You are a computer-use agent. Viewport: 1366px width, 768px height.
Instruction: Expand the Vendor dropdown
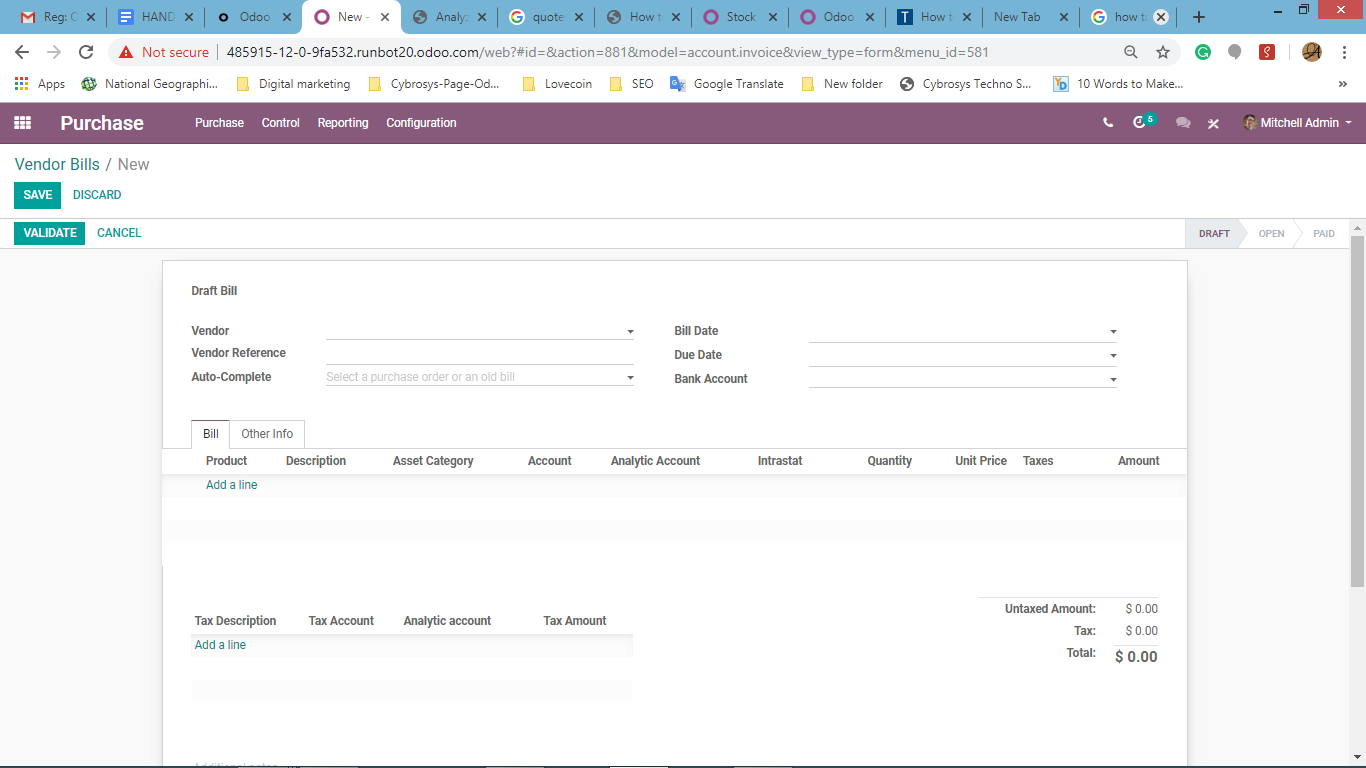(630, 332)
